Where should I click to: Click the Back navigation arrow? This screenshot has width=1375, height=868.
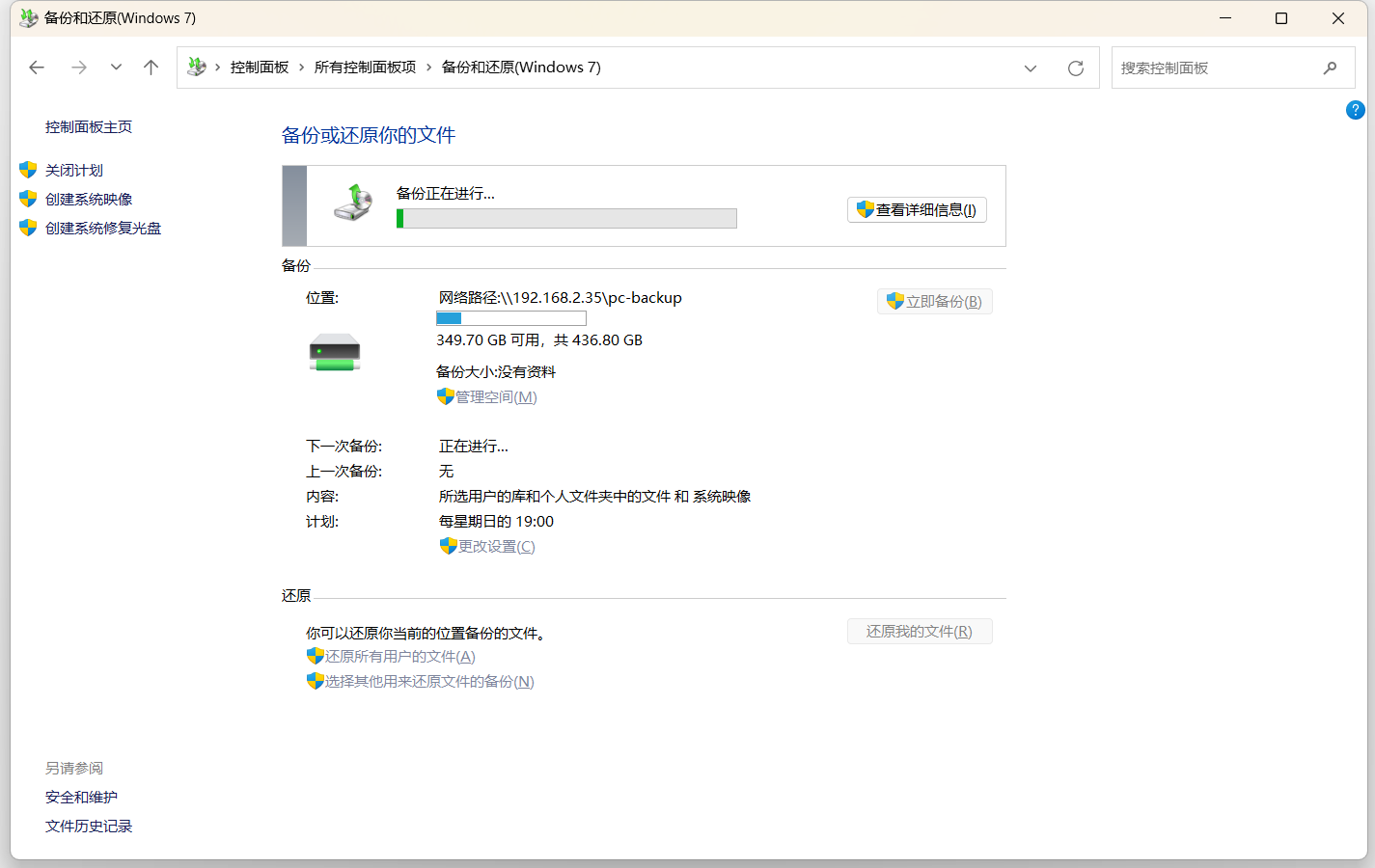coord(37,68)
